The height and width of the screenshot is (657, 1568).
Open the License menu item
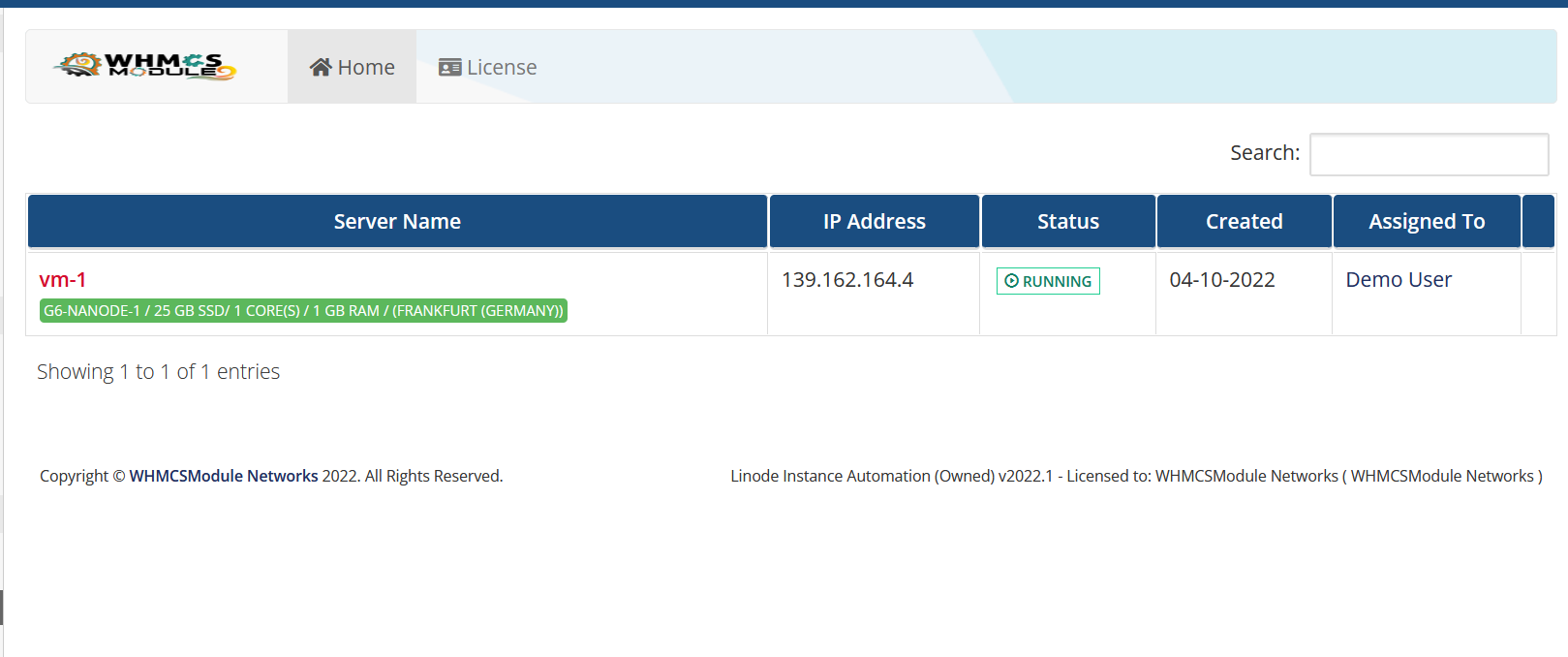point(487,67)
